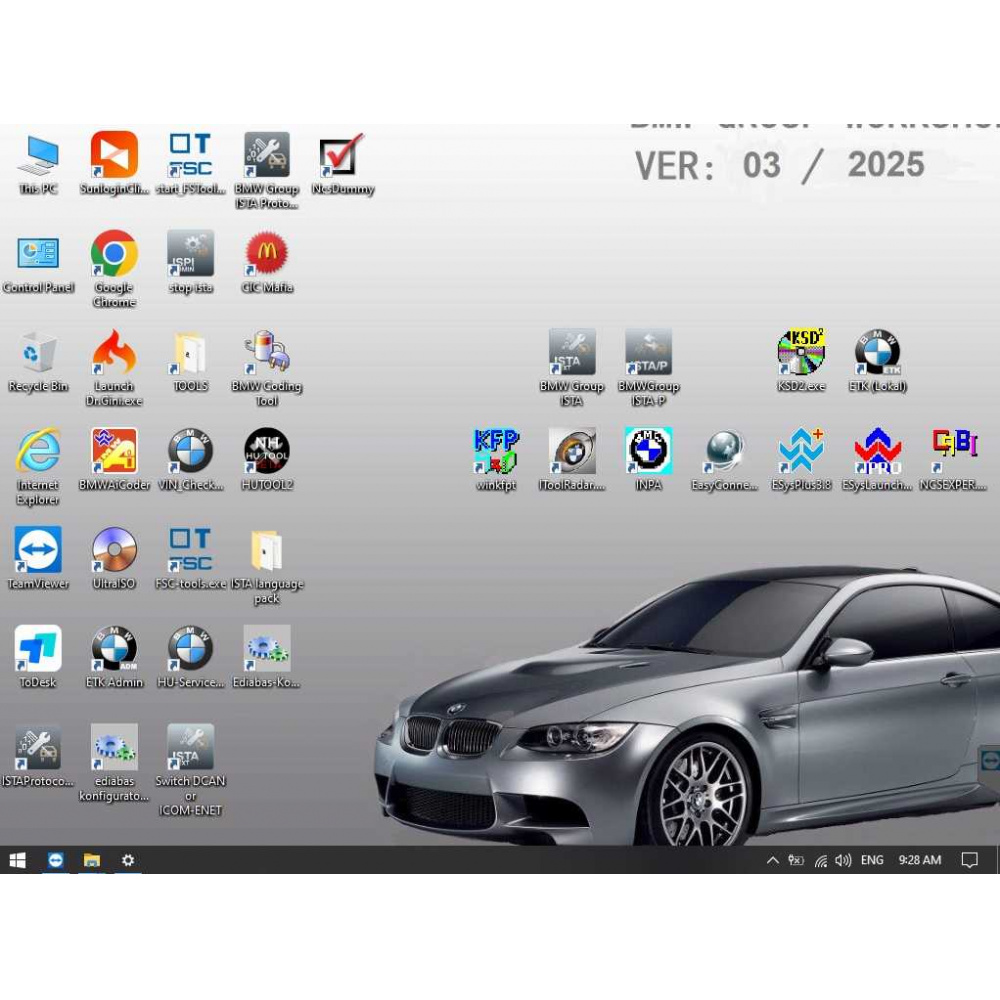Screen dimensions: 1000x1000
Task: Click the stop ista shortcut
Action: (x=190, y=262)
